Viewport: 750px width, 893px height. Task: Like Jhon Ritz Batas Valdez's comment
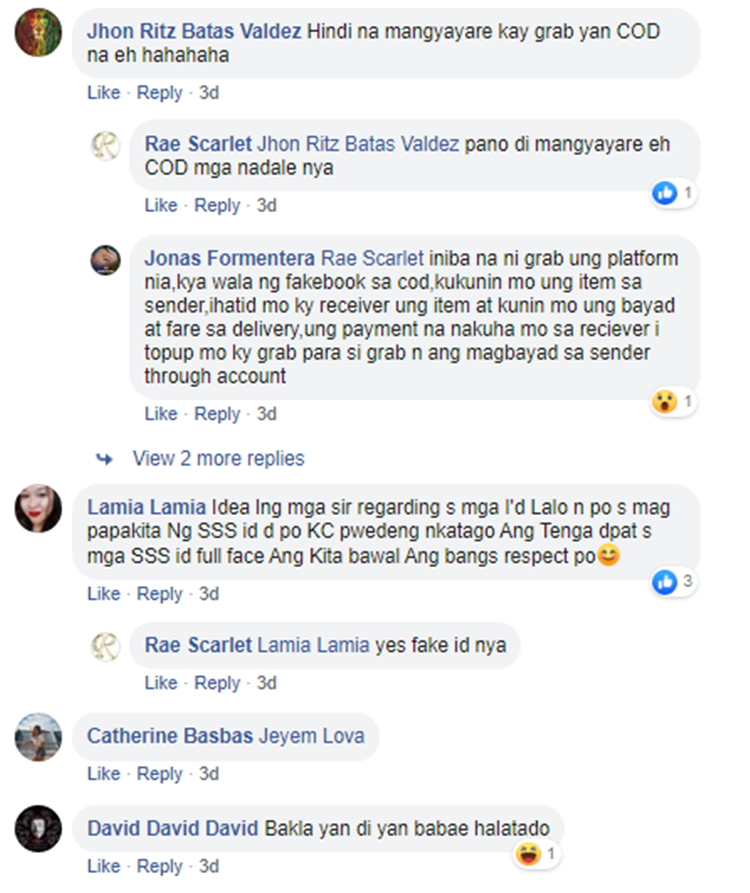click(x=104, y=92)
